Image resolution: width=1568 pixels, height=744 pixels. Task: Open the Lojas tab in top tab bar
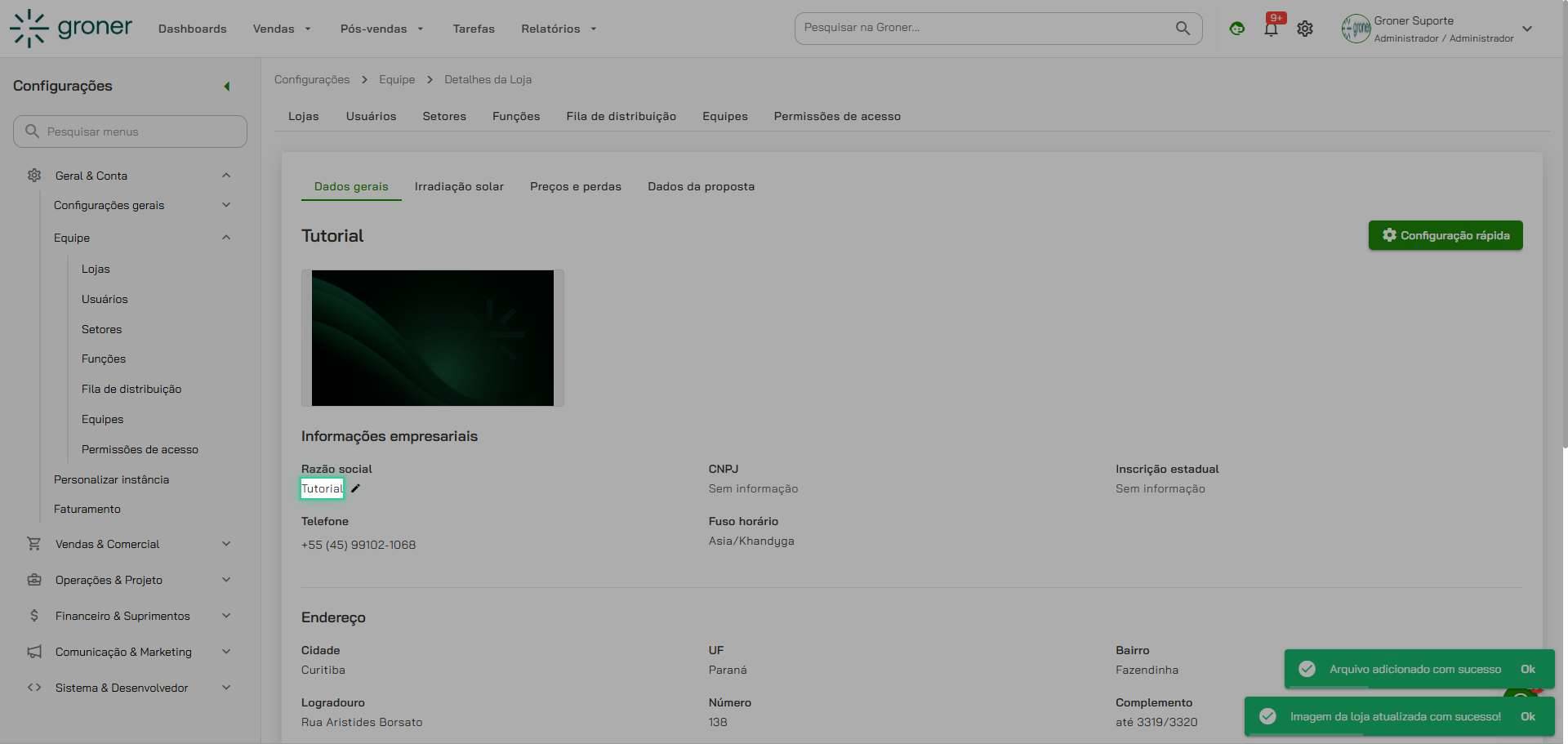coord(304,117)
